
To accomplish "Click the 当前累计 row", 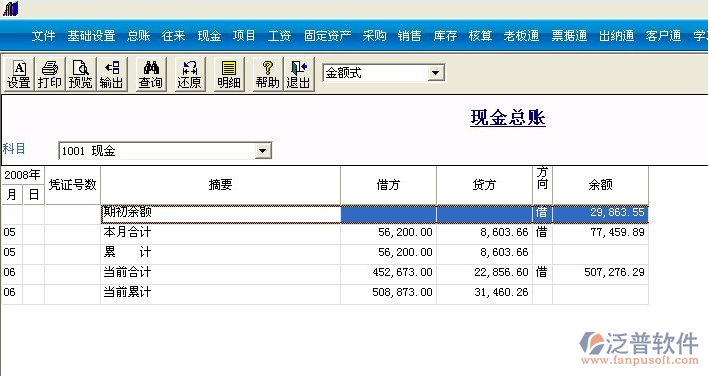I will (325, 292).
